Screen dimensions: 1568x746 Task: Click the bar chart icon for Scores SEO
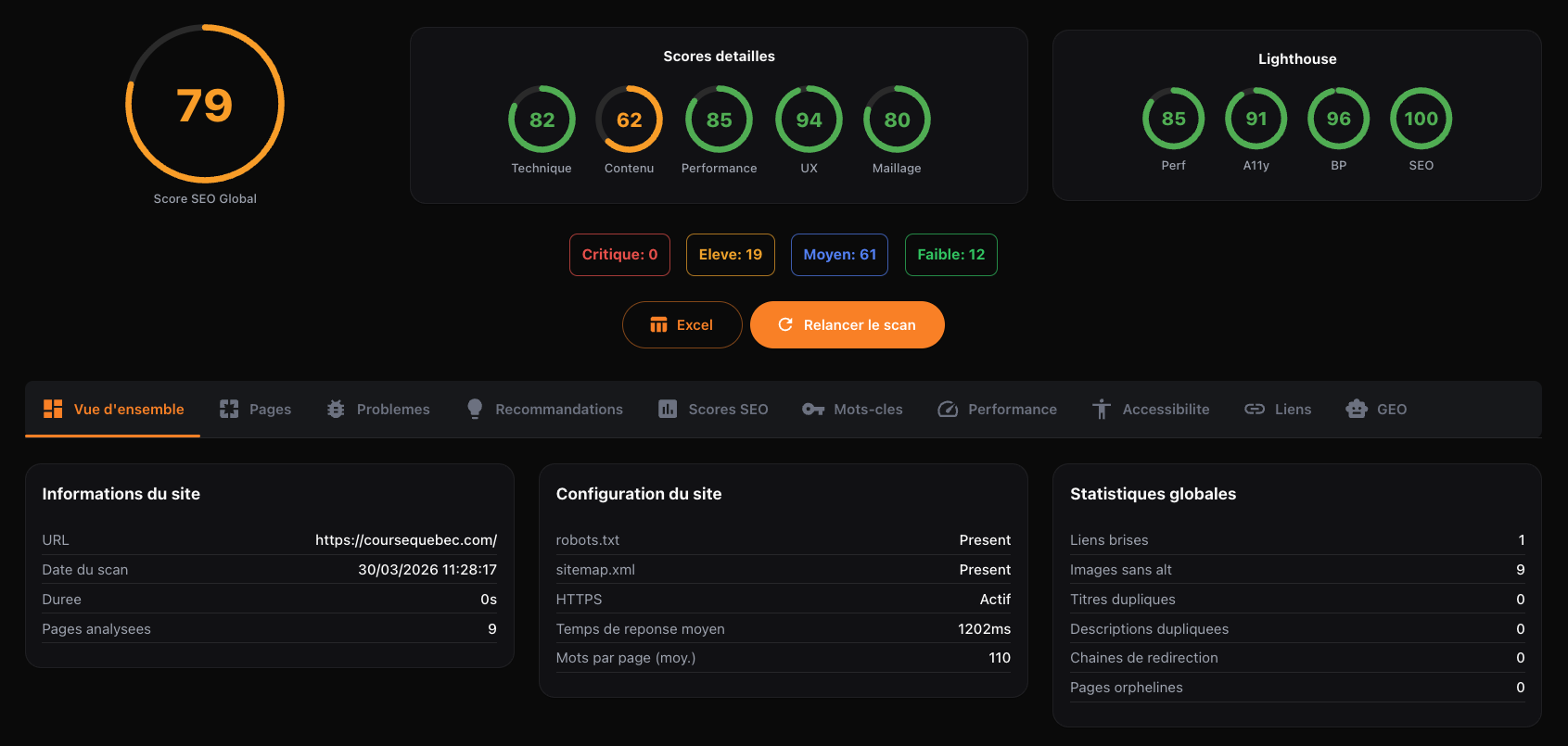[668, 409]
